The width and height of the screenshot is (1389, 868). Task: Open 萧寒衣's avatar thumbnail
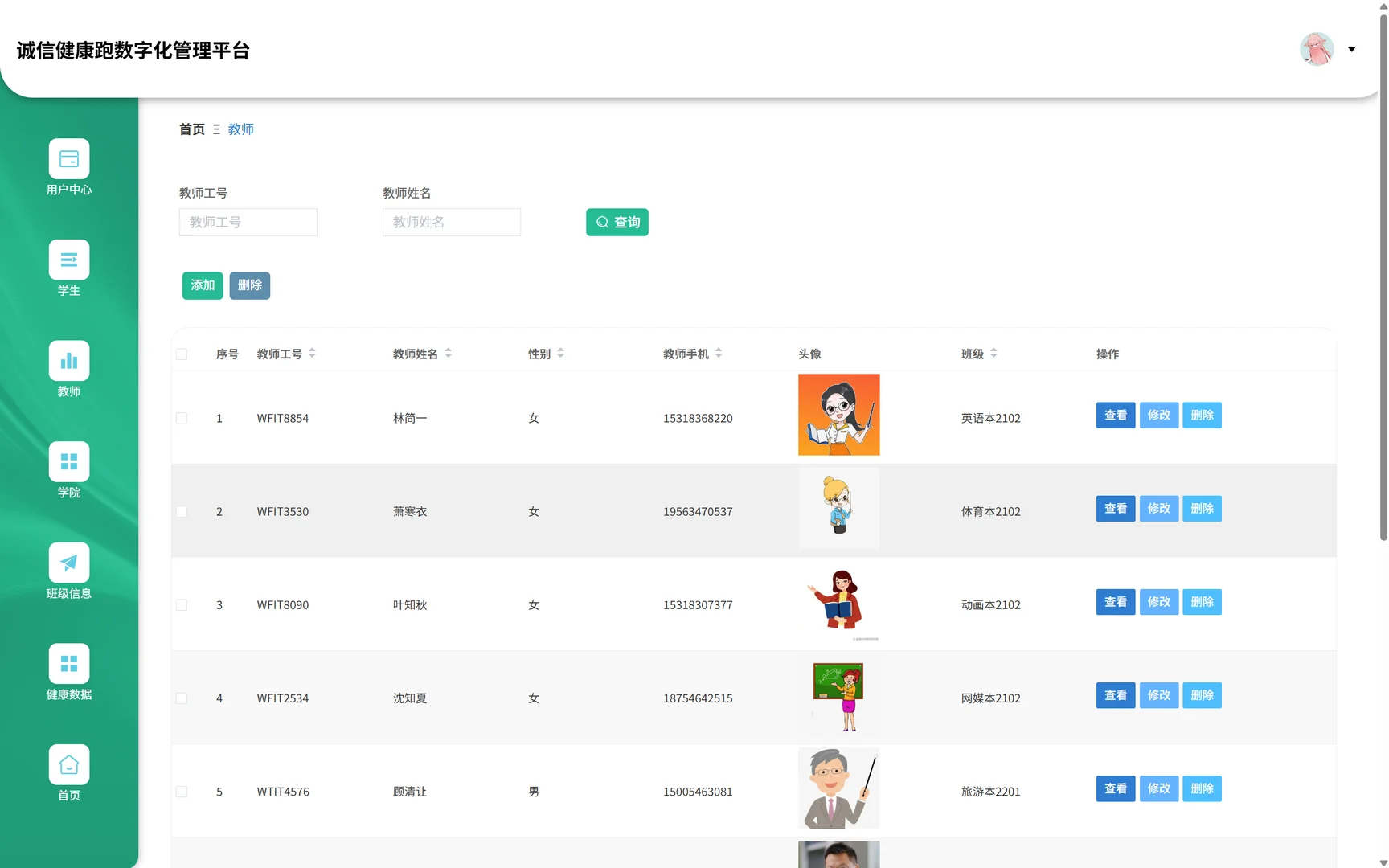click(839, 508)
